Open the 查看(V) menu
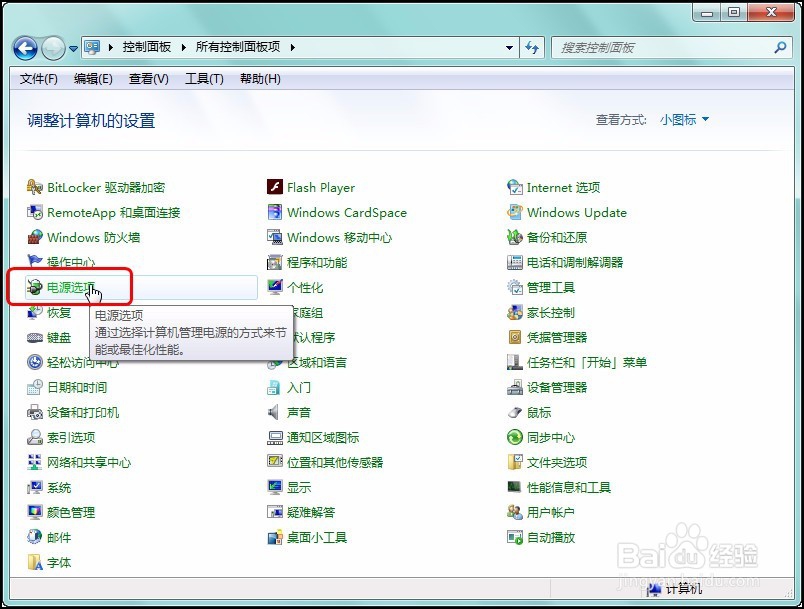Viewport: 804px width, 609px height. [x=147, y=78]
